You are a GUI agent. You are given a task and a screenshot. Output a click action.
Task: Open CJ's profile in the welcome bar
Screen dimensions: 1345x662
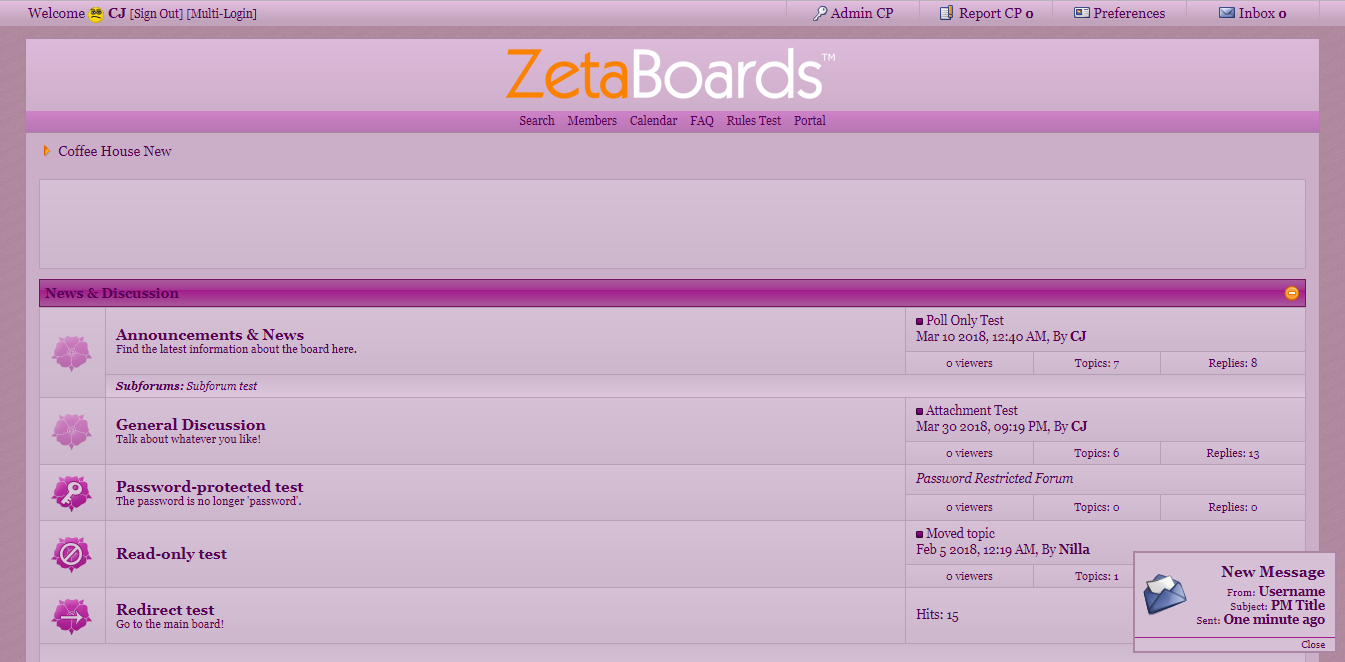pos(117,14)
